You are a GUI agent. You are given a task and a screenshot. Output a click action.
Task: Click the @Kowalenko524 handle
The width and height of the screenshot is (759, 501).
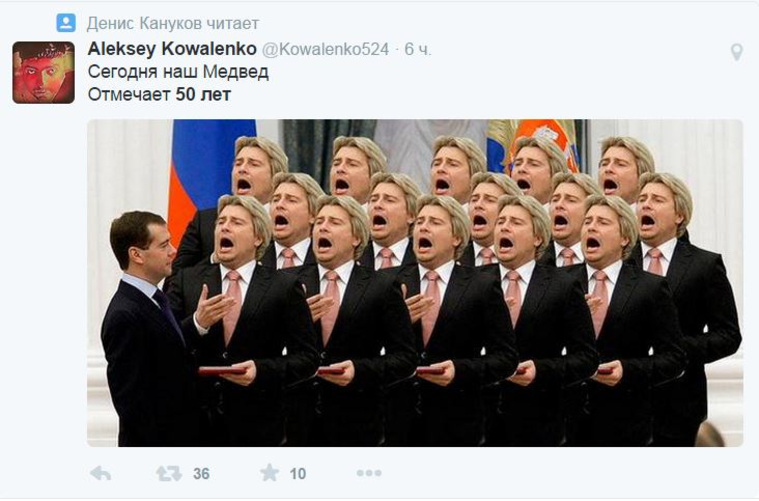click(326, 49)
